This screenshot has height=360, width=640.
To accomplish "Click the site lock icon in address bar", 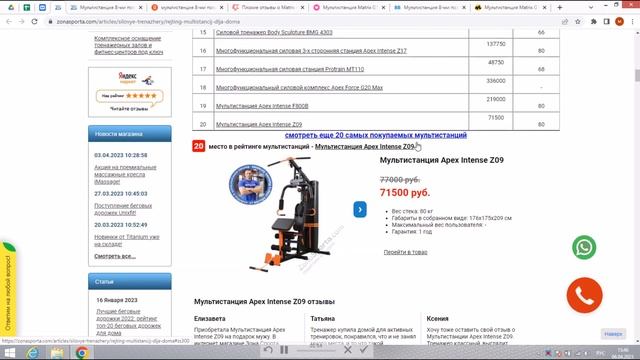I will click(50, 22).
